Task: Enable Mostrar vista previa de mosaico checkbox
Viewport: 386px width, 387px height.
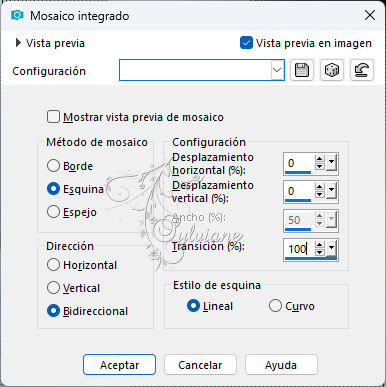Action: (x=53, y=117)
